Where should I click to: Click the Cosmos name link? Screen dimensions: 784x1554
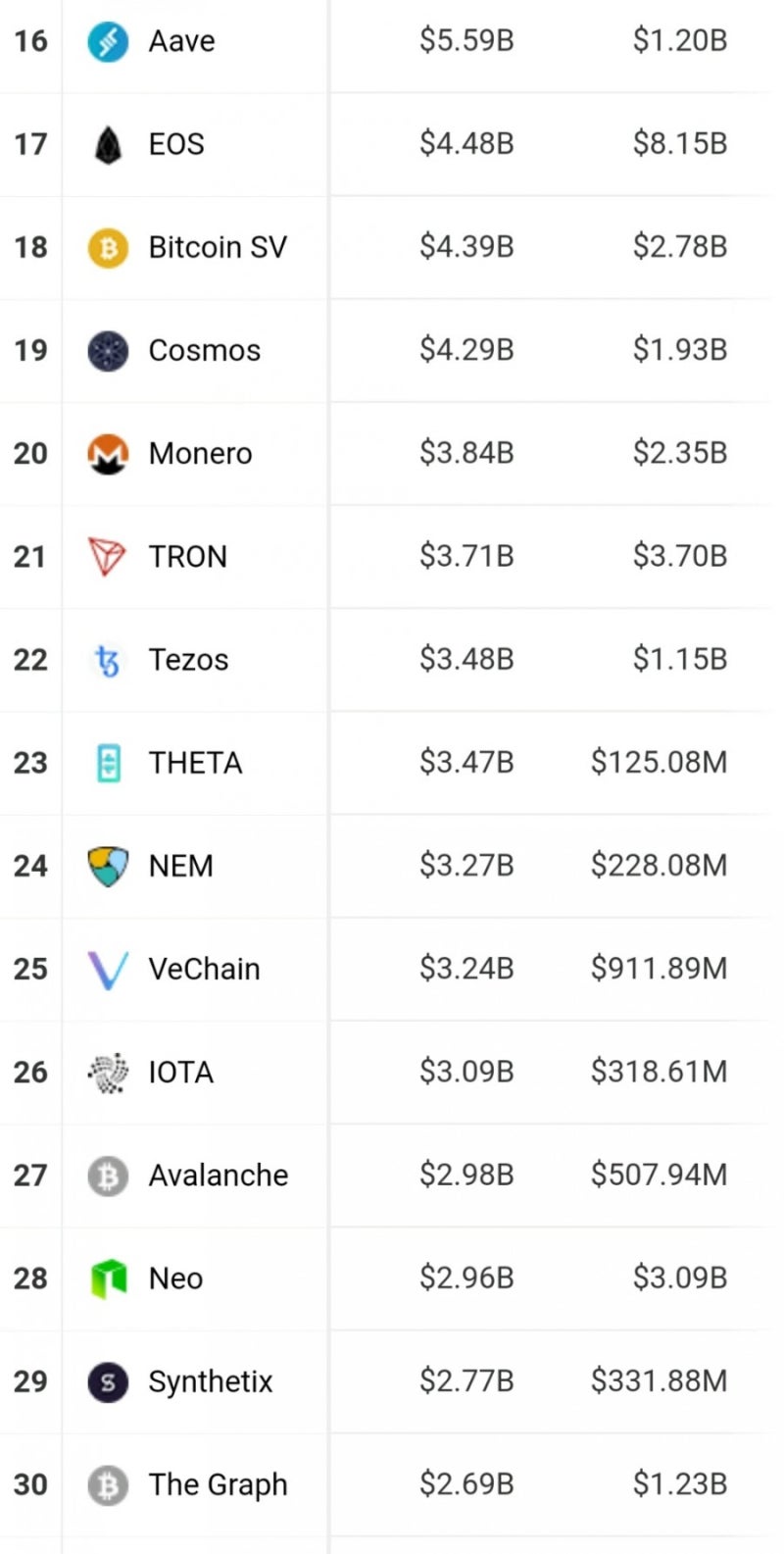click(x=204, y=350)
